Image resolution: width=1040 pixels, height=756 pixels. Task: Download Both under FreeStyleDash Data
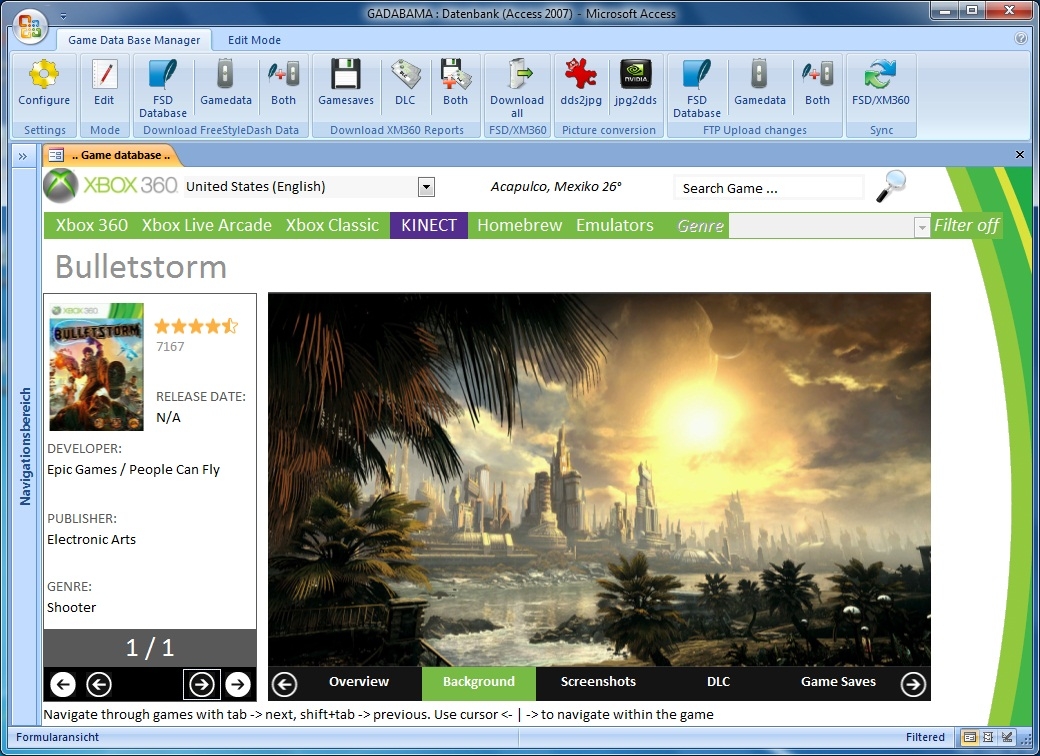click(283, 83)
